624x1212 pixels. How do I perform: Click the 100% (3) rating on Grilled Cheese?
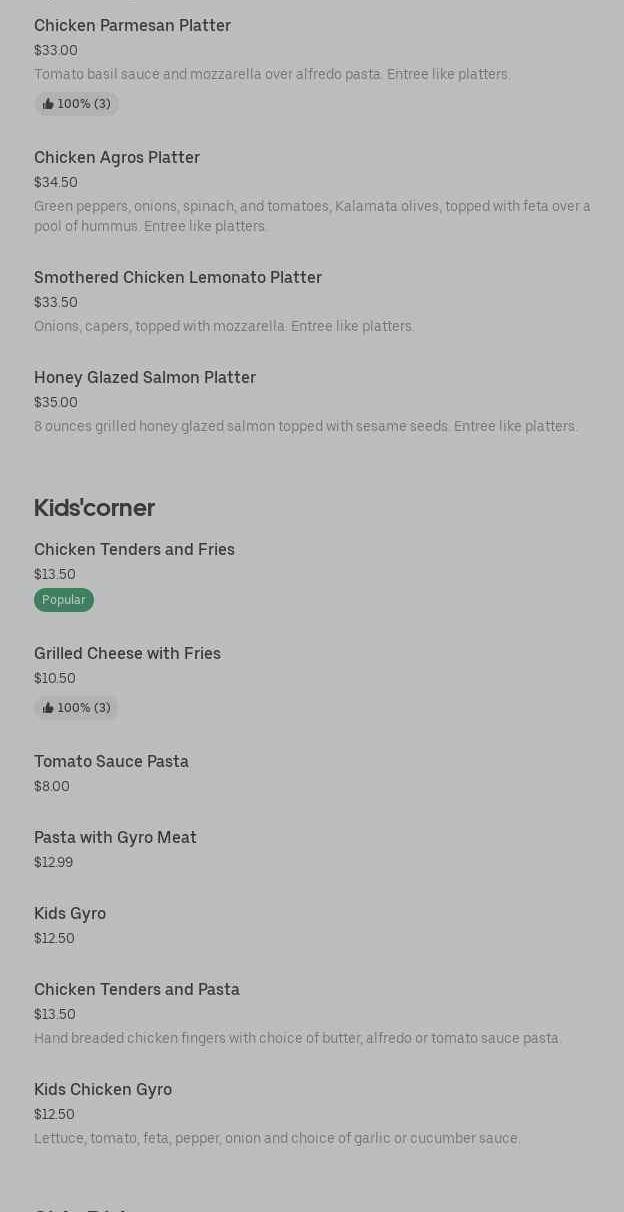click(84, 708)
